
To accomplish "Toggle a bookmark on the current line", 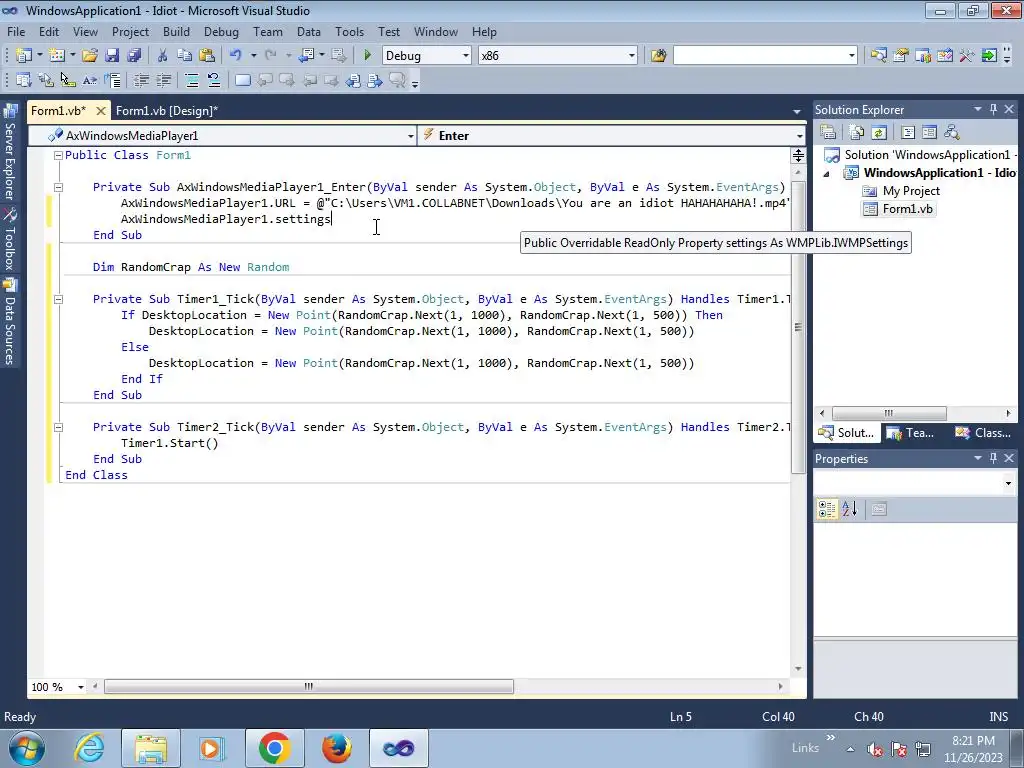I will (x=243, y=80).
